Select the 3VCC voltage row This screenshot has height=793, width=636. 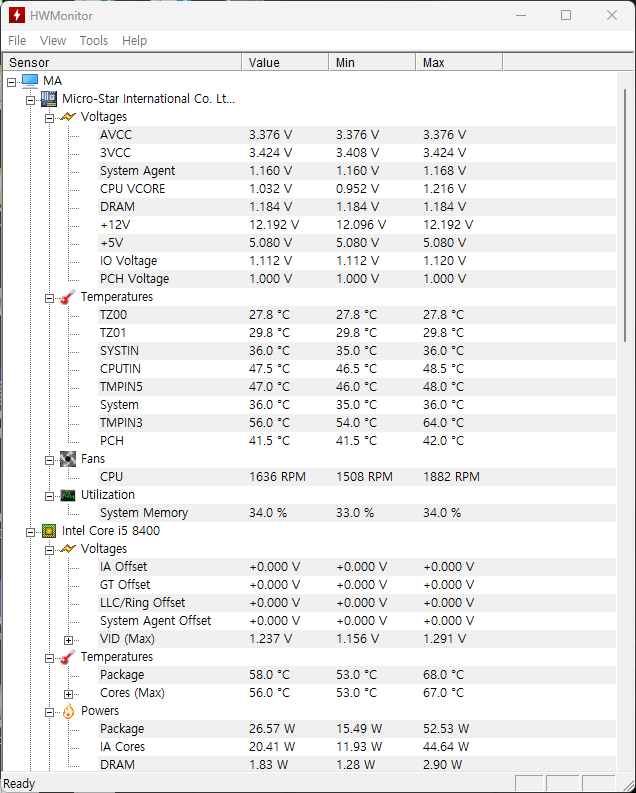tap(357, 153)
